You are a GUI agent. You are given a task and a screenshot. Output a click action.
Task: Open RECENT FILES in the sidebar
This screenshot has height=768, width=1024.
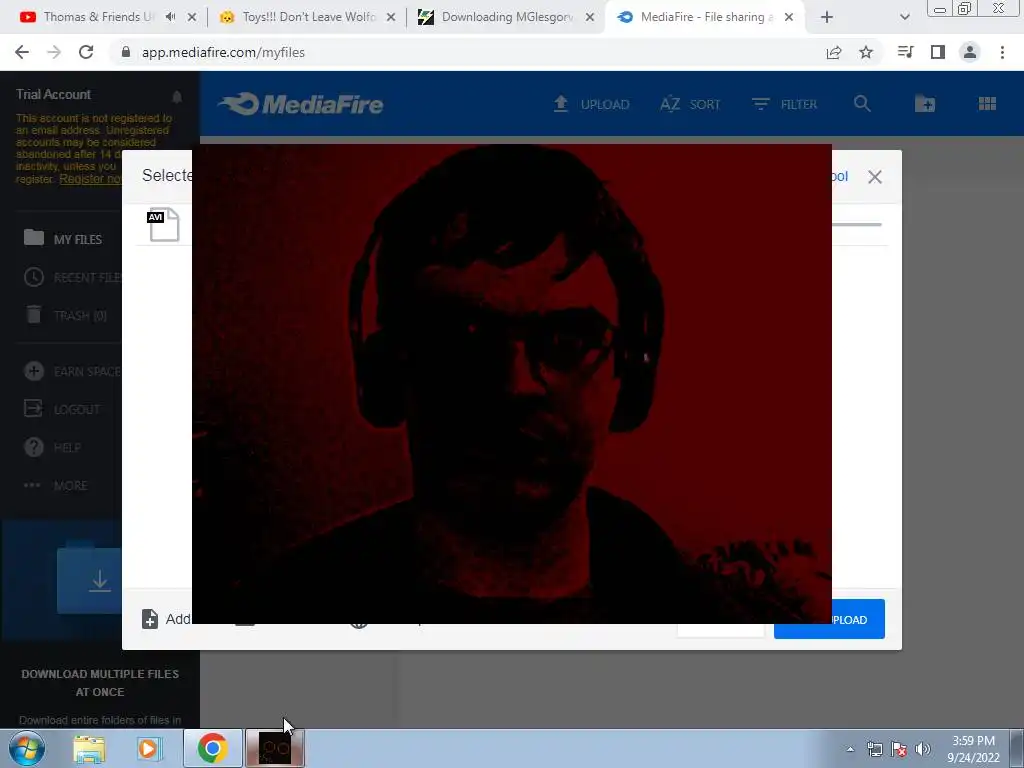tap(72, 277)
